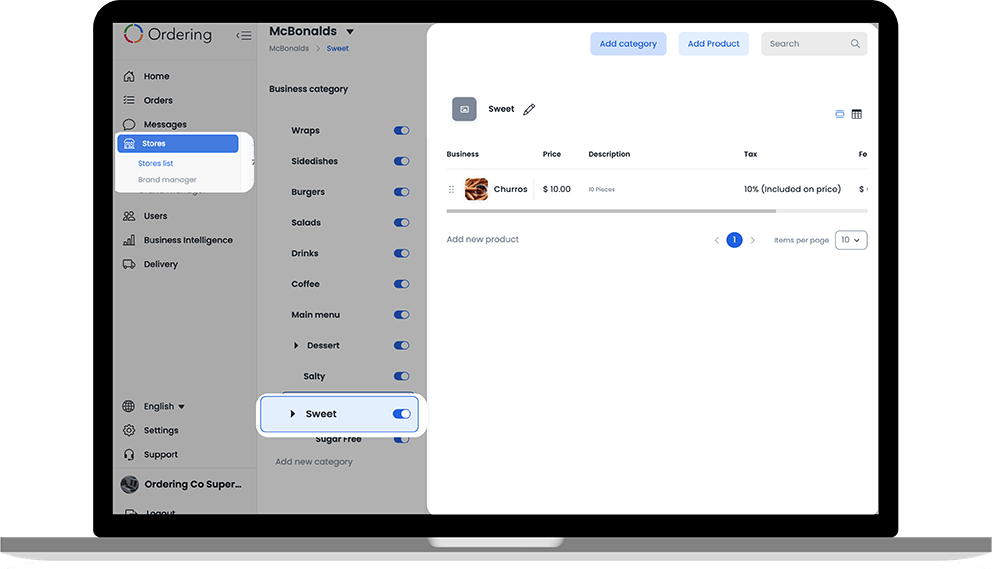
Task: Click the Sweet breadcrumb link
Action: [337, 48]
